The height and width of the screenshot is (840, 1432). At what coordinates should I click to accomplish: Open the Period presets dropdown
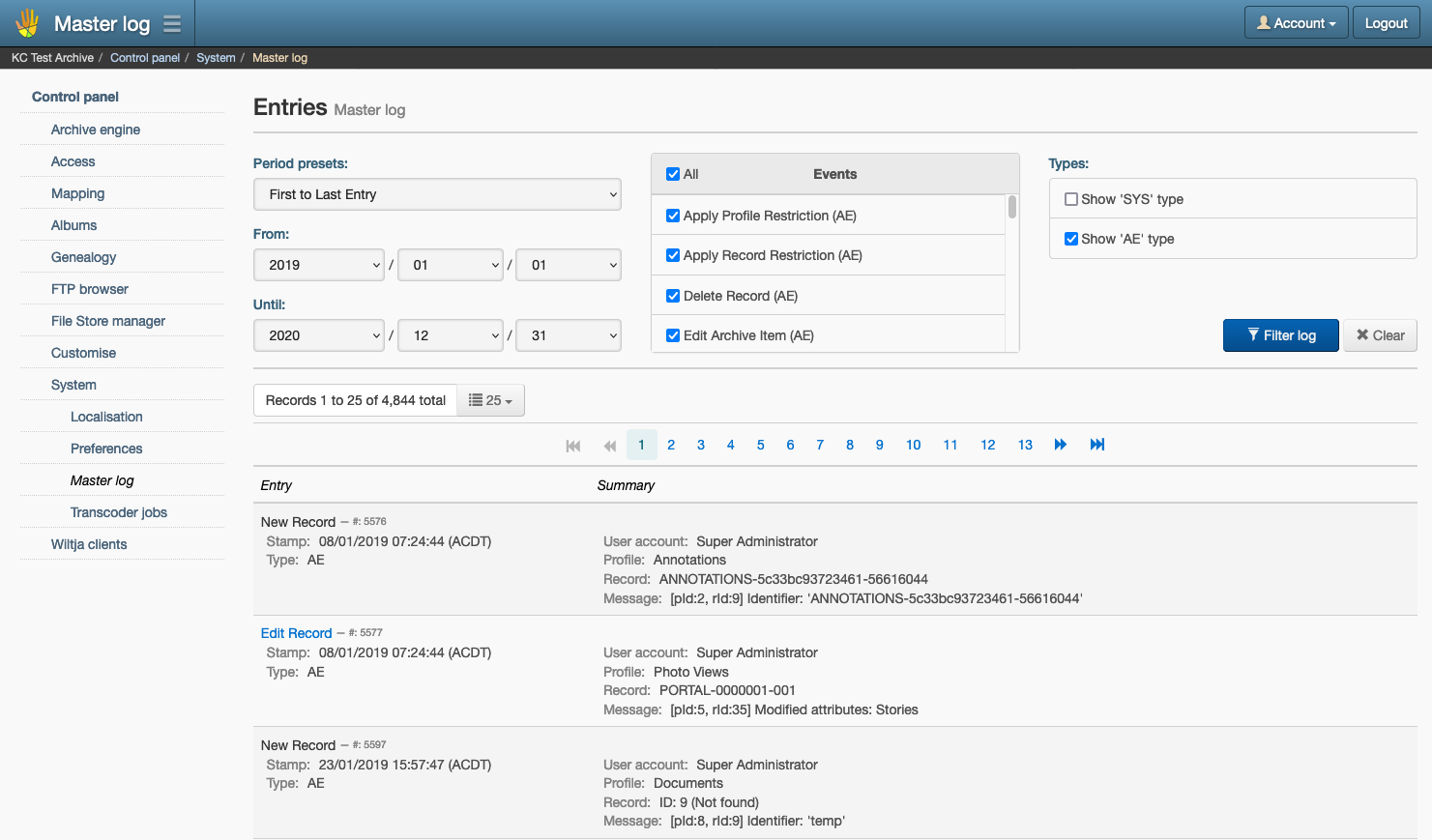(x=437, y=194)
